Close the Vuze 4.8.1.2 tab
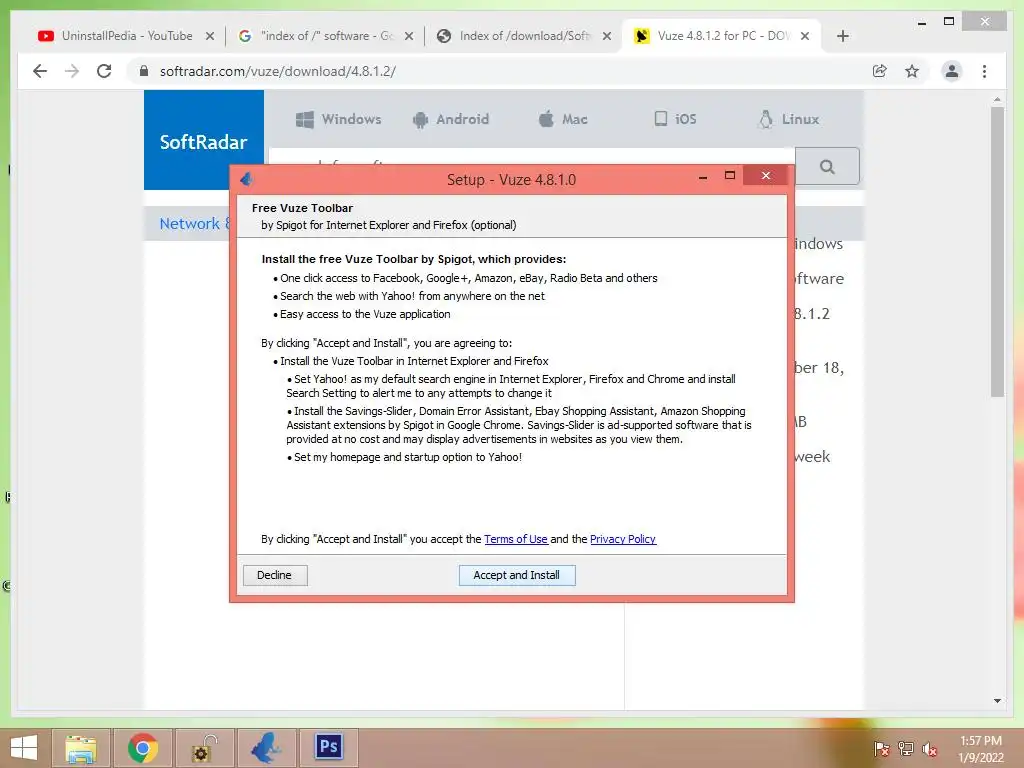 click(805, 36)
